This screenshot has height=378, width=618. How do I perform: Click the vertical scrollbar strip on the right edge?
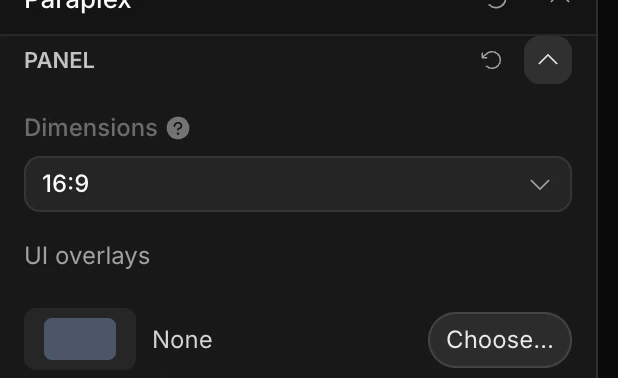608,189
